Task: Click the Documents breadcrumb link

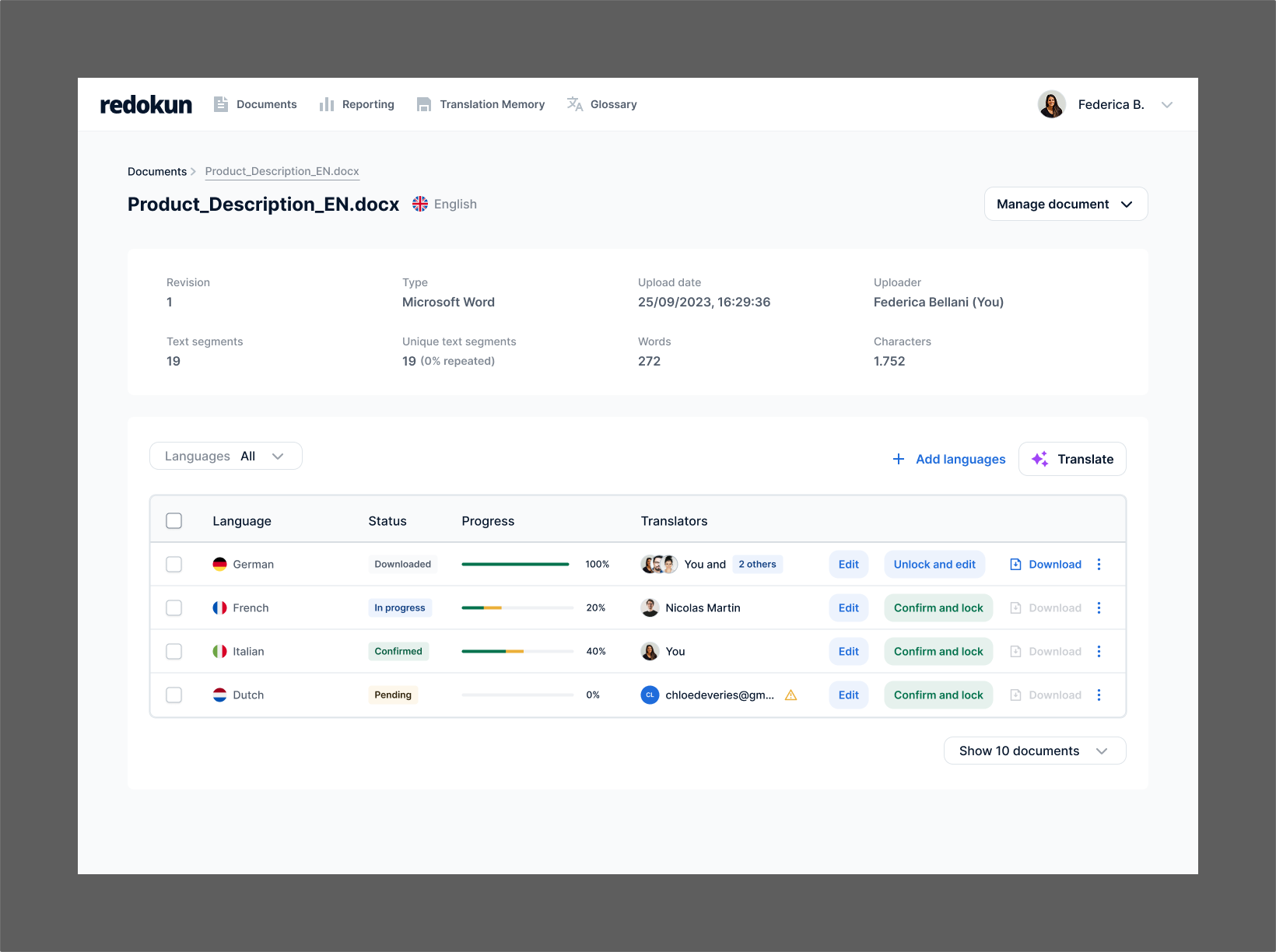Action: (157, 171)
